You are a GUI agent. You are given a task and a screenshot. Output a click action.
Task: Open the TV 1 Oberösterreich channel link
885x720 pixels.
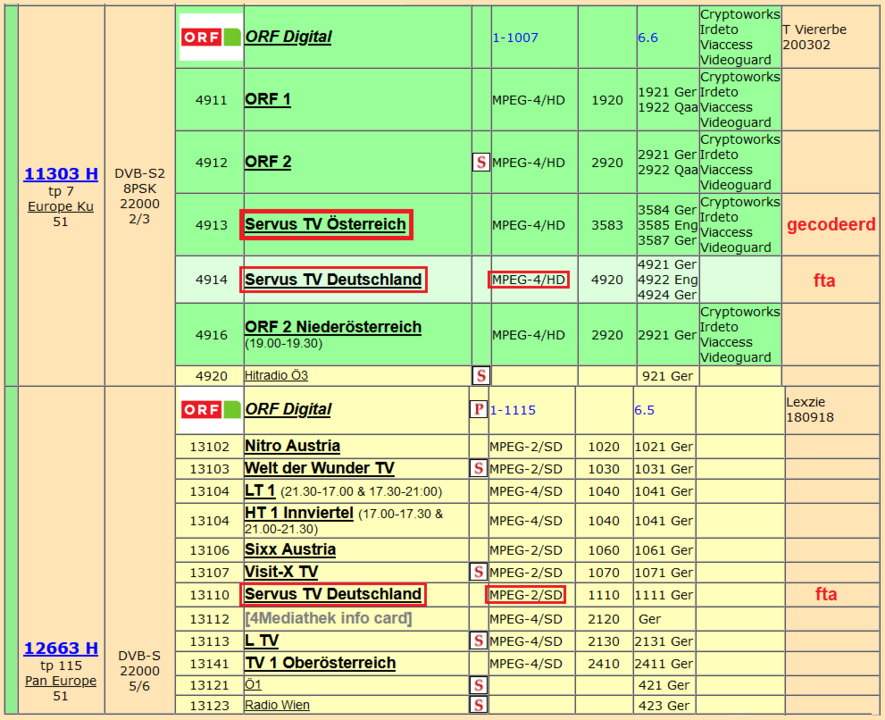click(320, 663)
